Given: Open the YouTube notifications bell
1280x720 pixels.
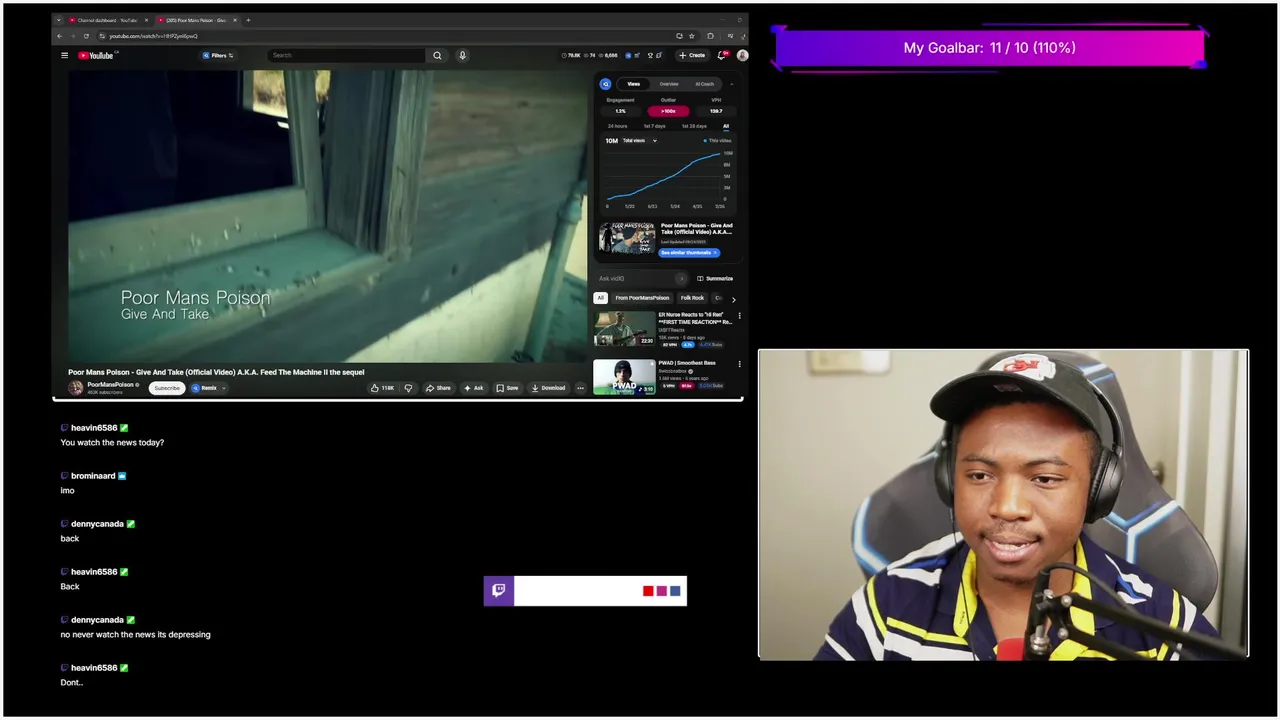Looking at the screenshot, I should pos(722,56).
